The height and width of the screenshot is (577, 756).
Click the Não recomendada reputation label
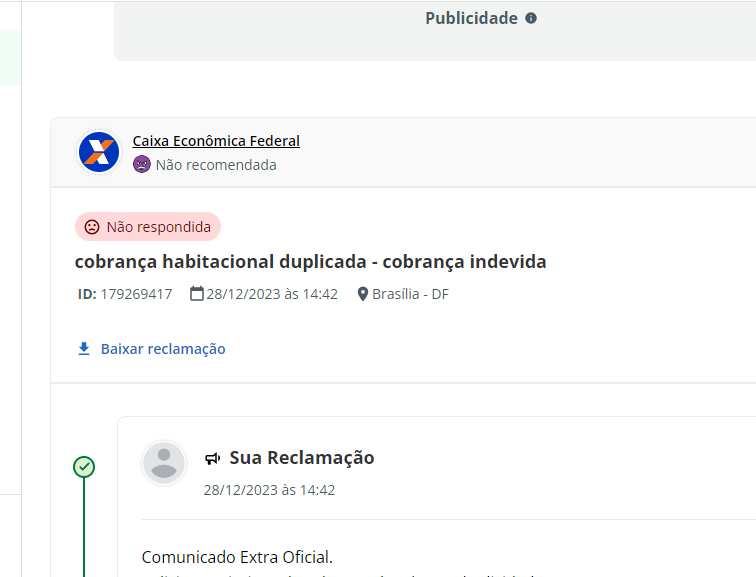point(216,165)
